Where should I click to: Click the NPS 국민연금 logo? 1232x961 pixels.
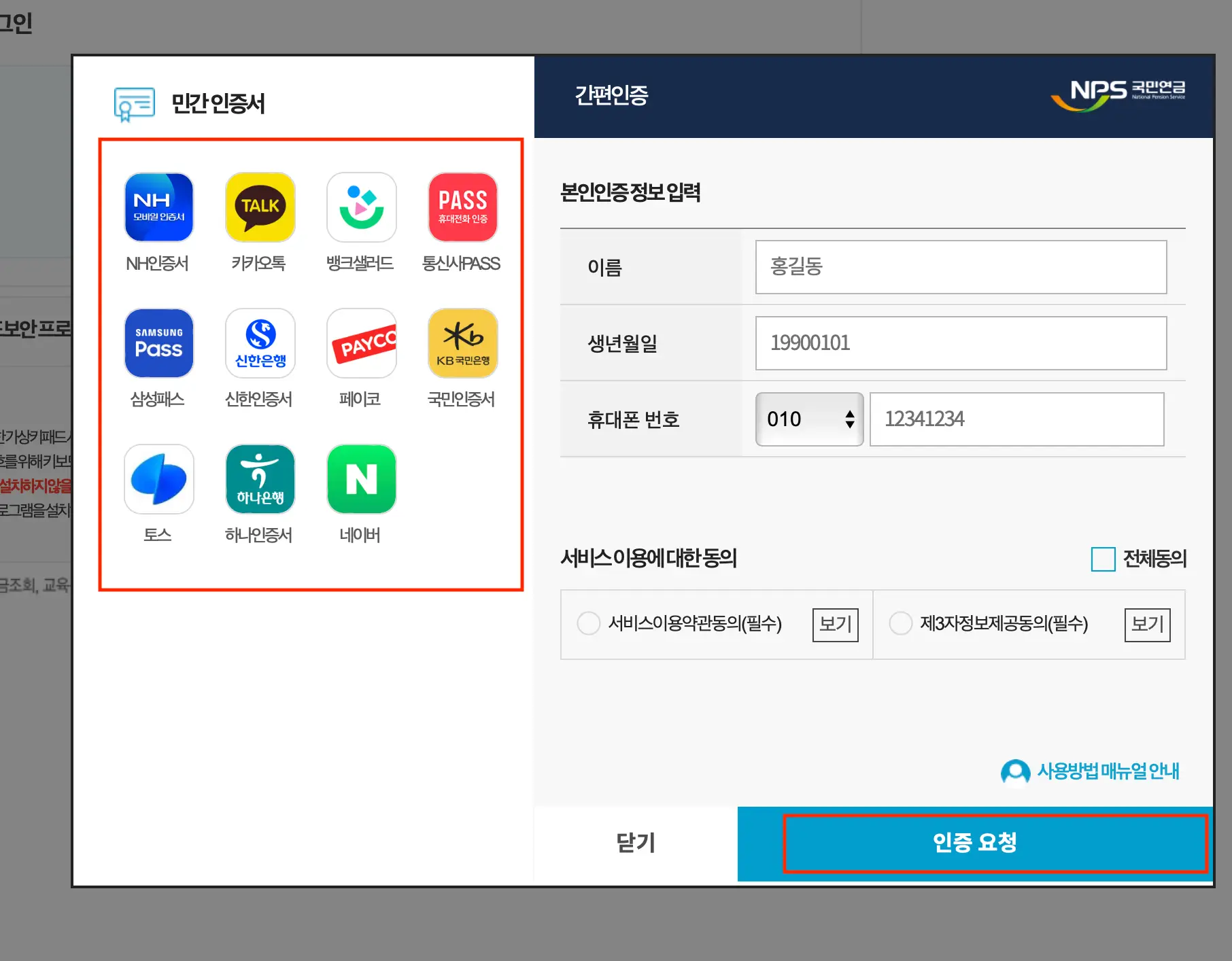[x=1118, y=94]
